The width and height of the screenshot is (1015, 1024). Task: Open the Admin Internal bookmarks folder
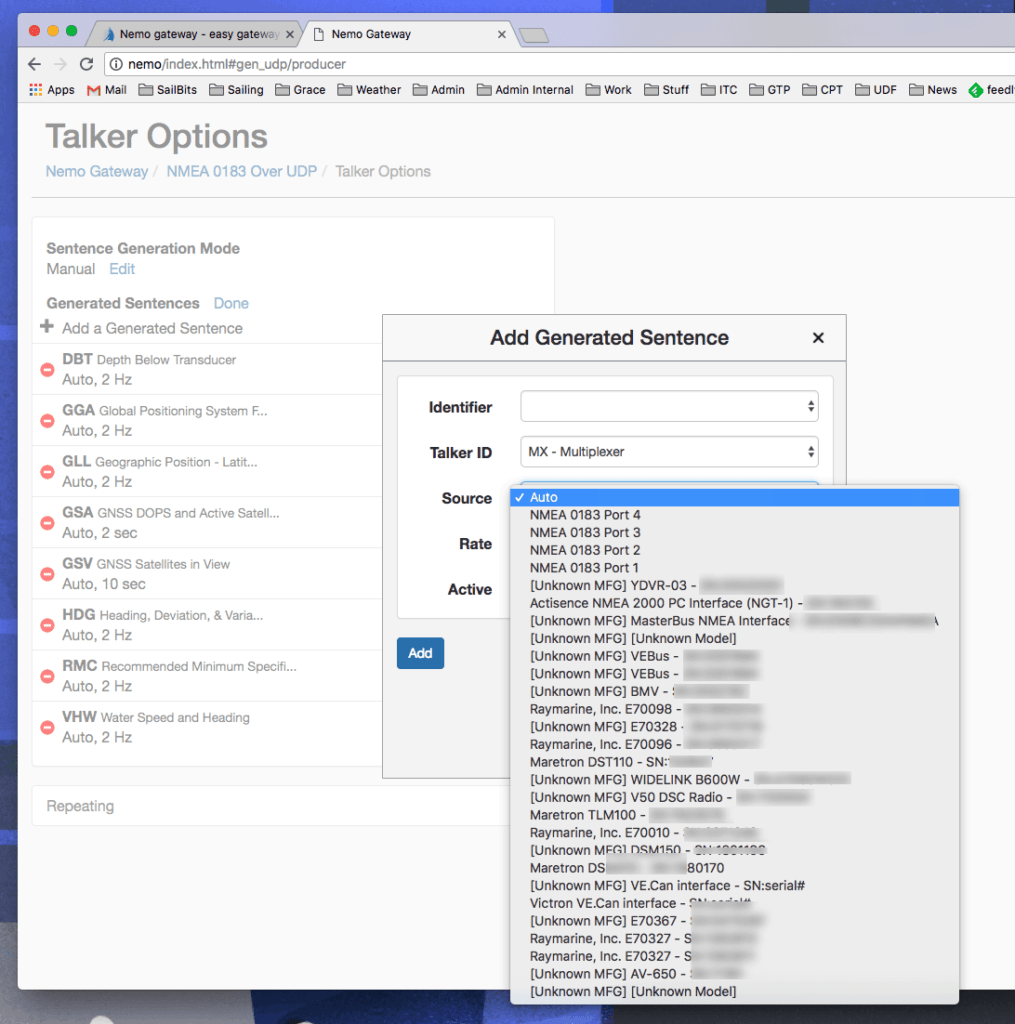[525, 89]
